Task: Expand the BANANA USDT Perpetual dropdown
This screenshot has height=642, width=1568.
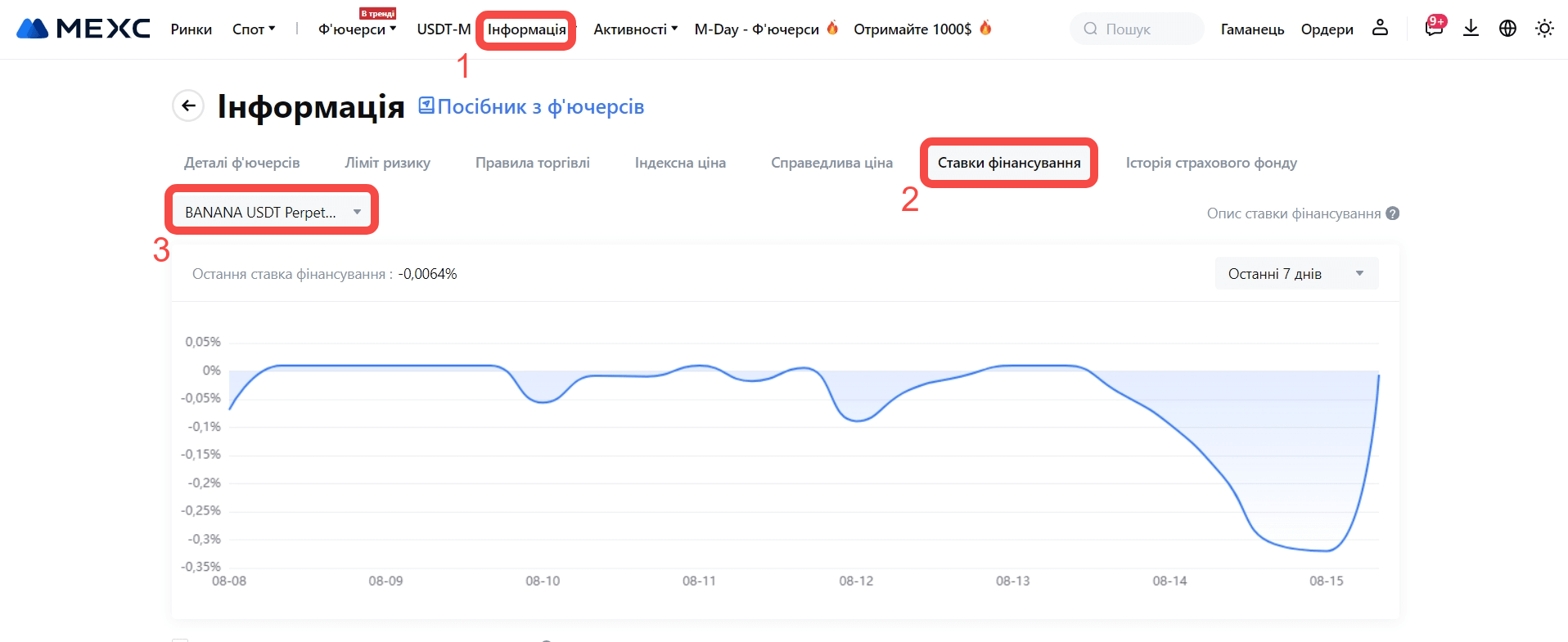Action: 272,212
